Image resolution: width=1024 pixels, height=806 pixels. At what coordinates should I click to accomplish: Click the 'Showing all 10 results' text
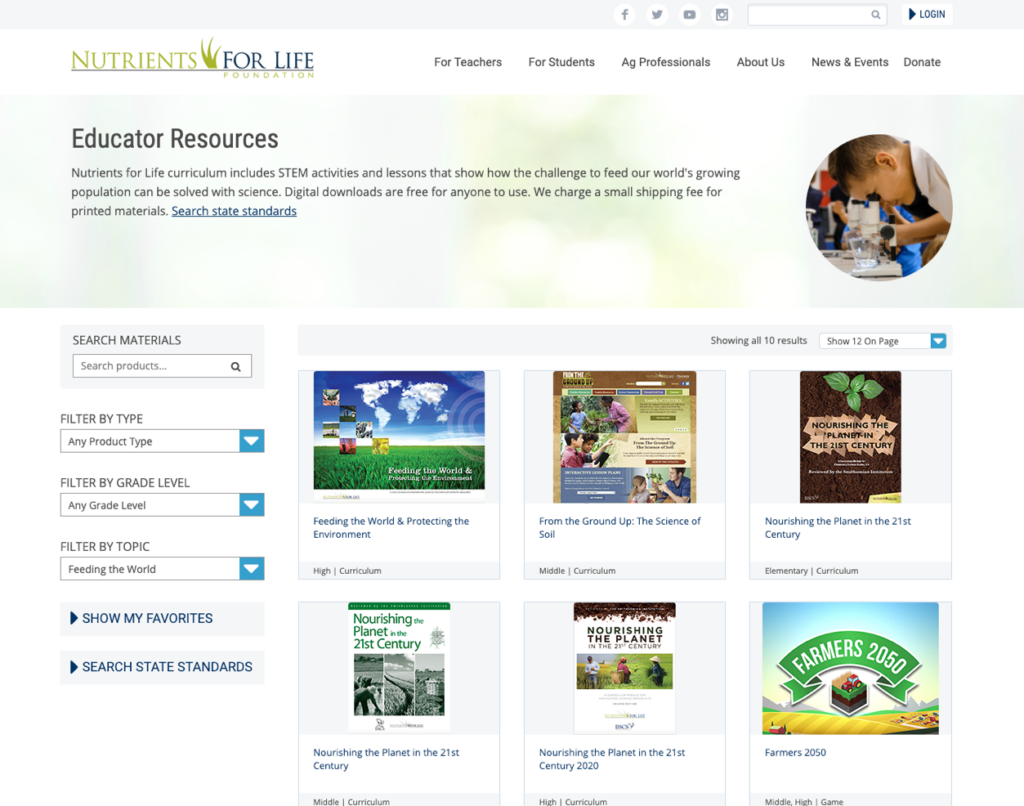tap(759, 340)
